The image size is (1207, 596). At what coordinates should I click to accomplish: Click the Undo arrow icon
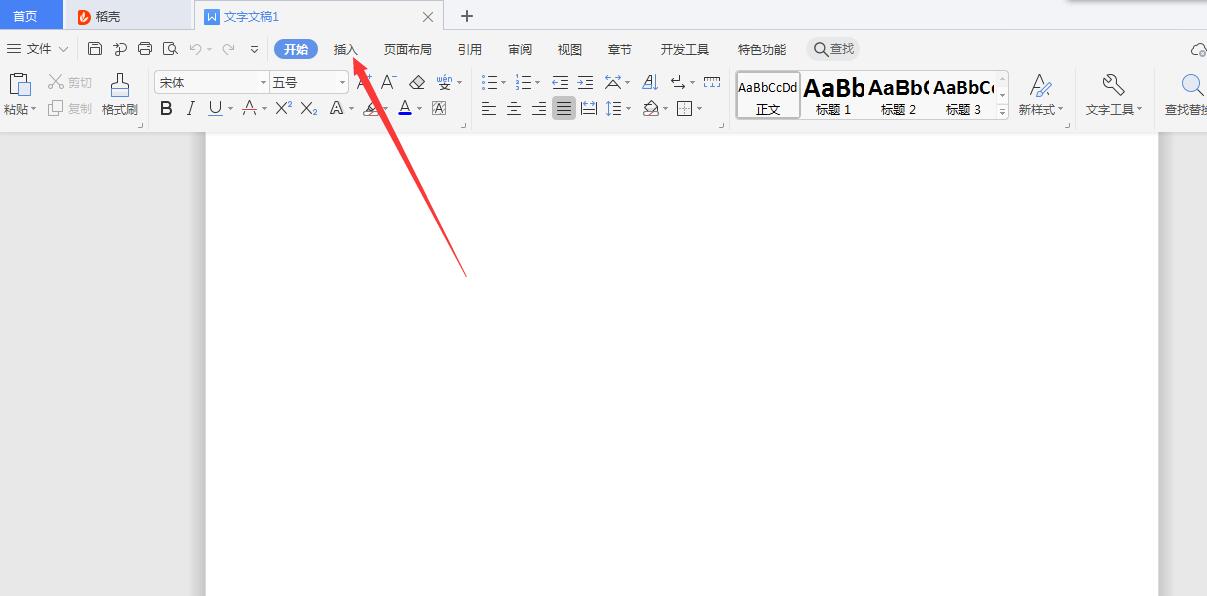pyautogui.click(x=196, y=47)
